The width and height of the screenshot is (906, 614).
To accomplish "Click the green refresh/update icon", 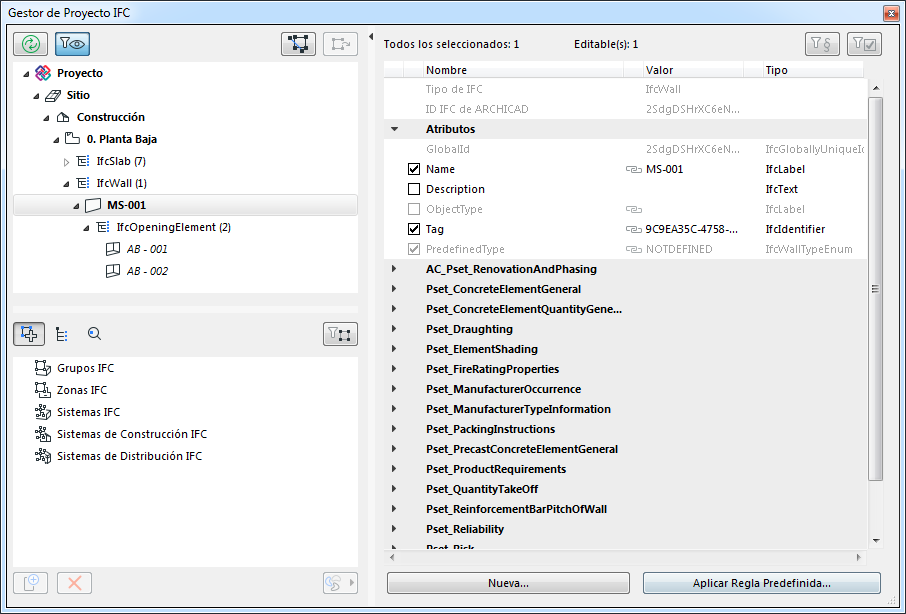I will point(30,43).
